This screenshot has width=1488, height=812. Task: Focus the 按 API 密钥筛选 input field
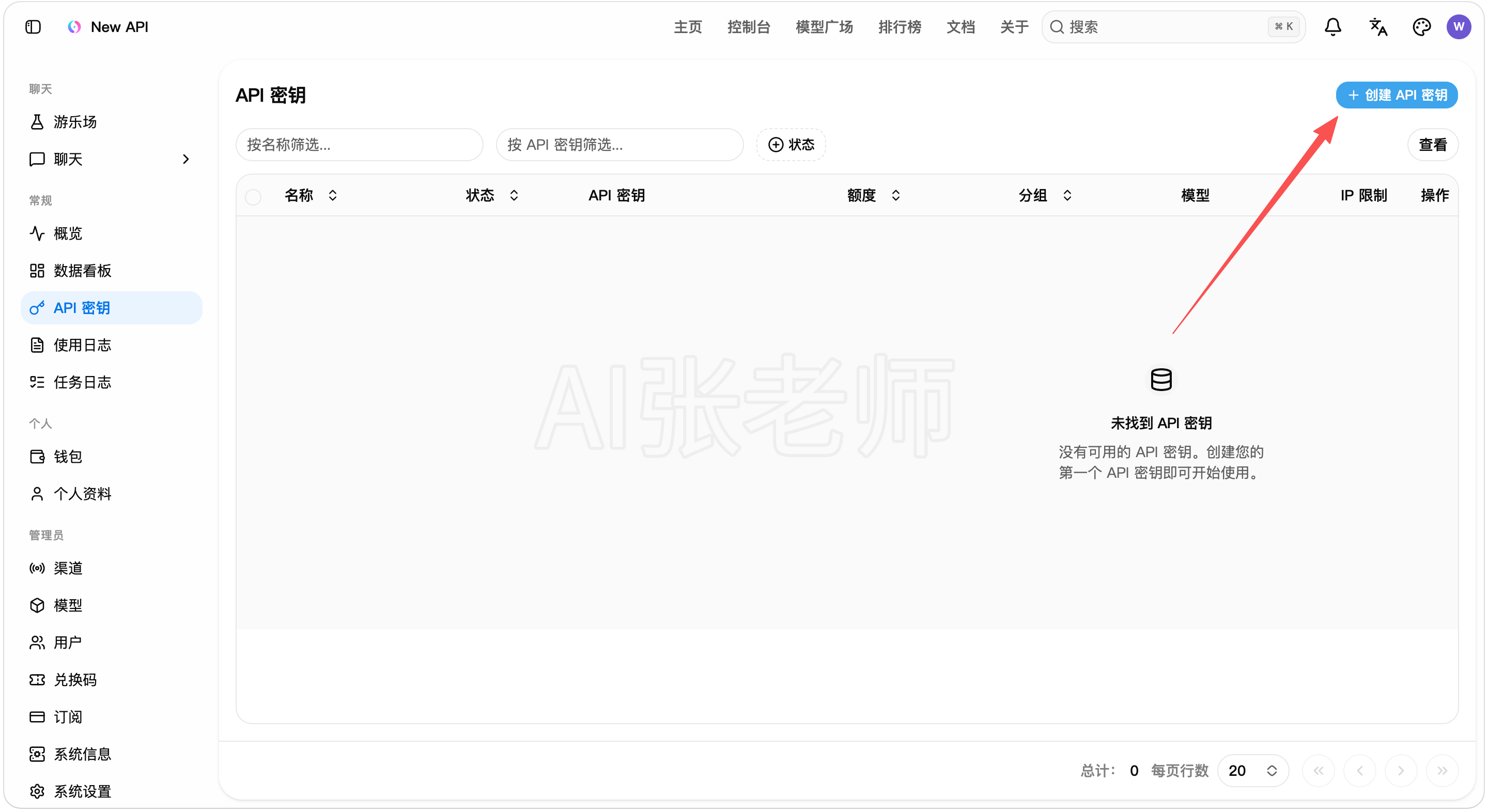(620, 145)
